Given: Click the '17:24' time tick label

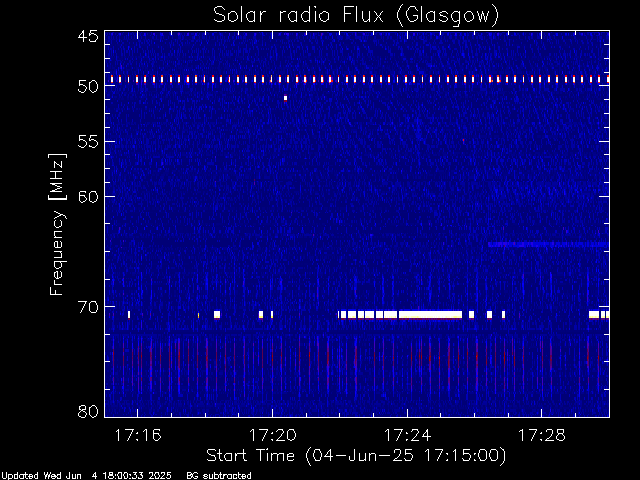Looking at the screenshot, I should 407,436.
